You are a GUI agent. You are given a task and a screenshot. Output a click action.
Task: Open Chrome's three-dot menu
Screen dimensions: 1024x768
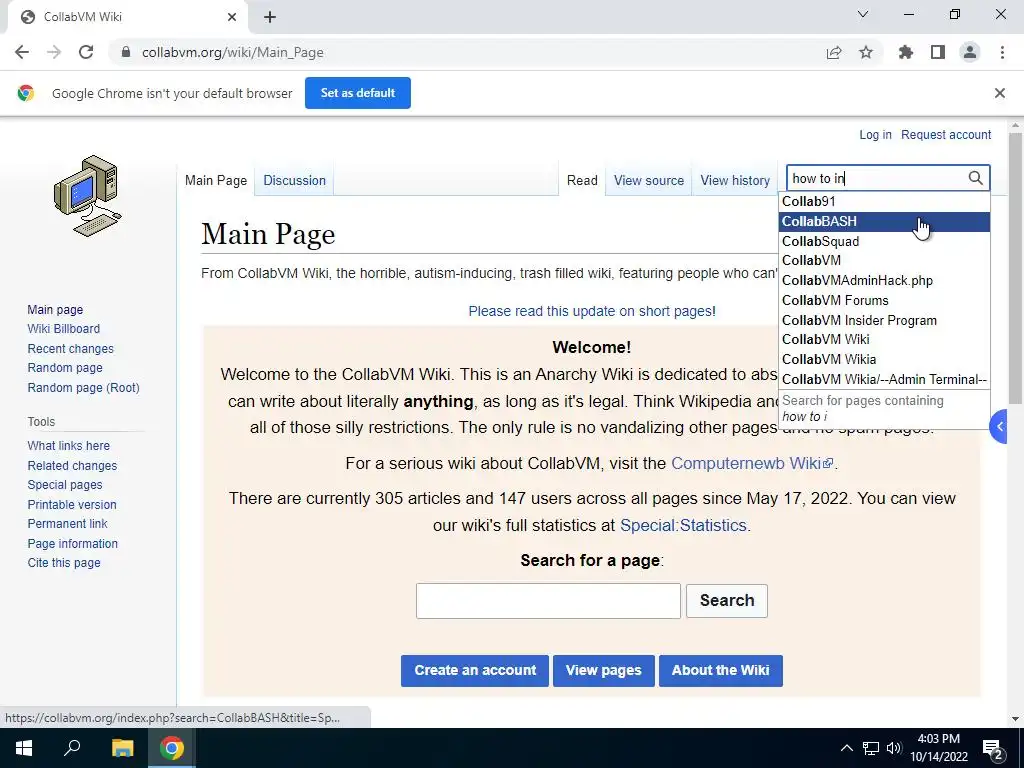click(x=1002, y=52)
